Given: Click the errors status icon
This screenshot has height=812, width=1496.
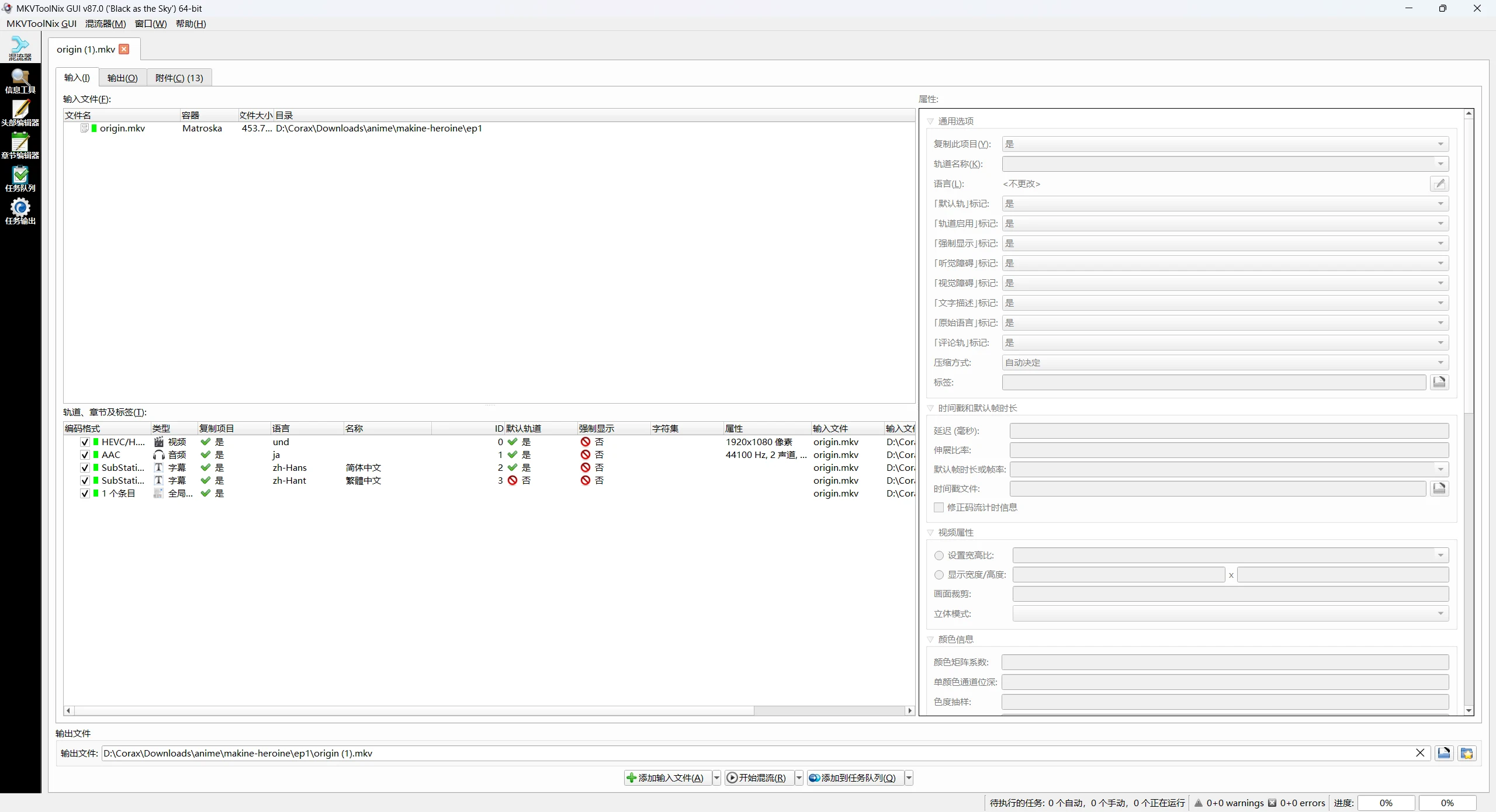Looking at the screenshot, I should 1272,803.
